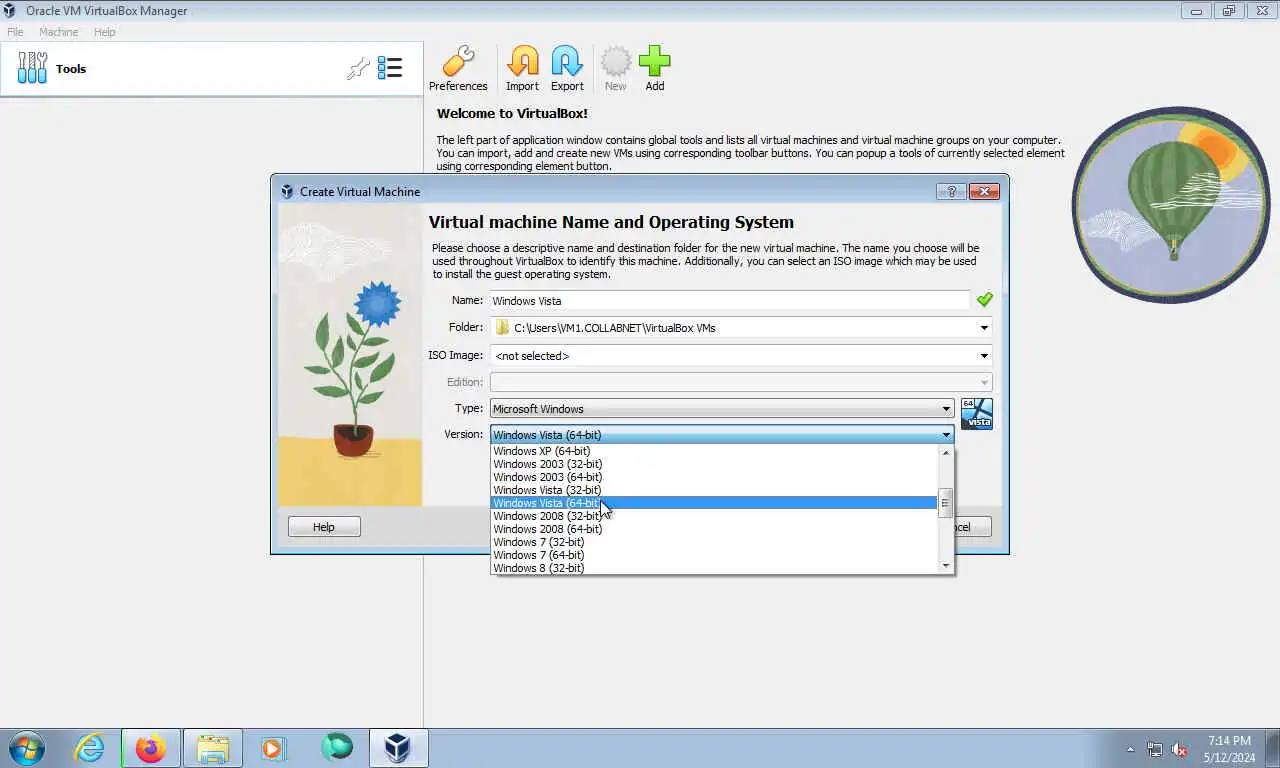1280x768 pixels.
Task: Click the teal globe taskbar icon
Action: (x=337, y=748)
